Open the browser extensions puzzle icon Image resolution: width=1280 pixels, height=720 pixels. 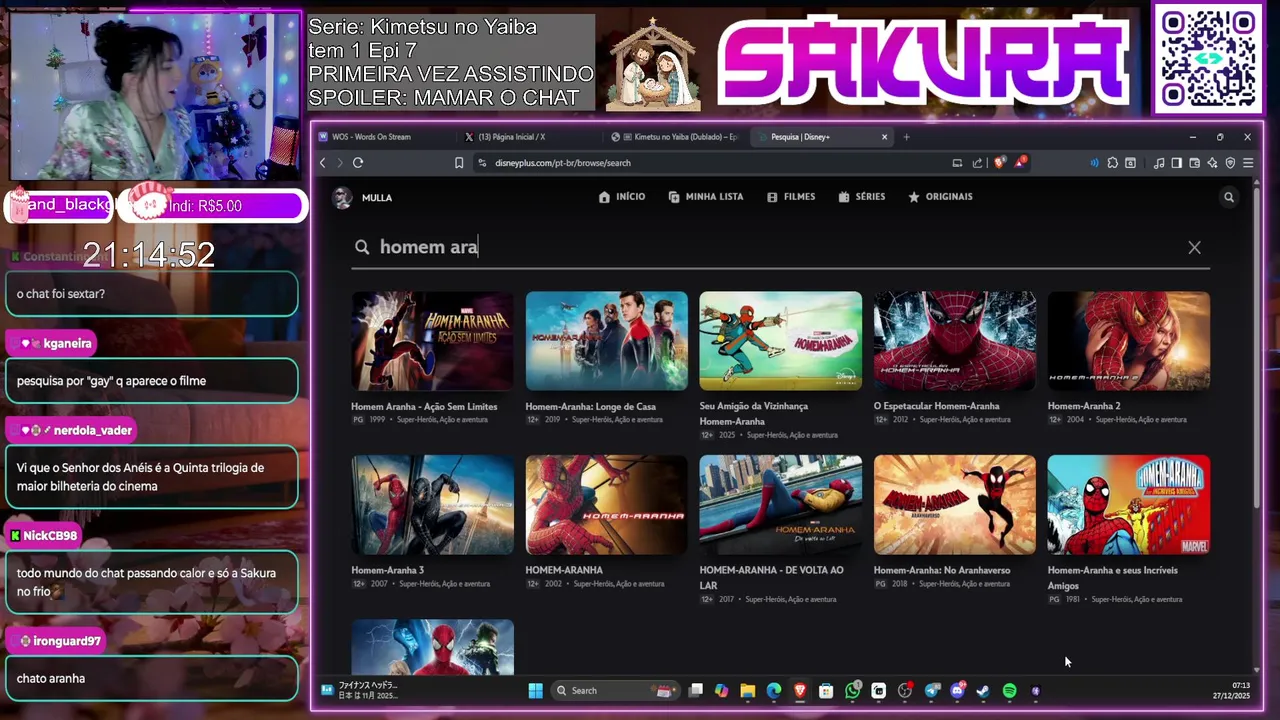(1112, 163)
